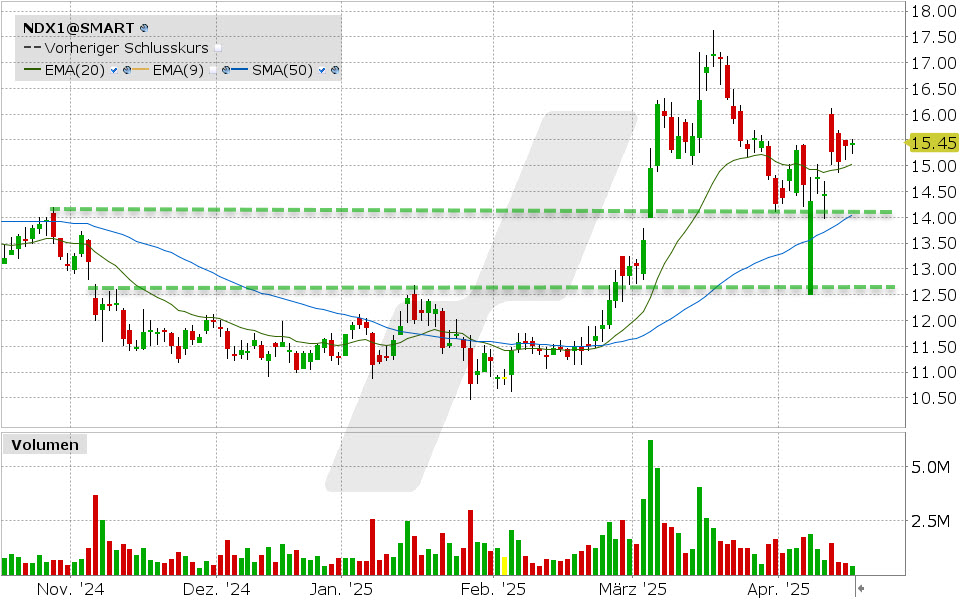Screen dimensions: 960x600
Task: Click the Feb. '25 date label
Action: tap(493, 589)
